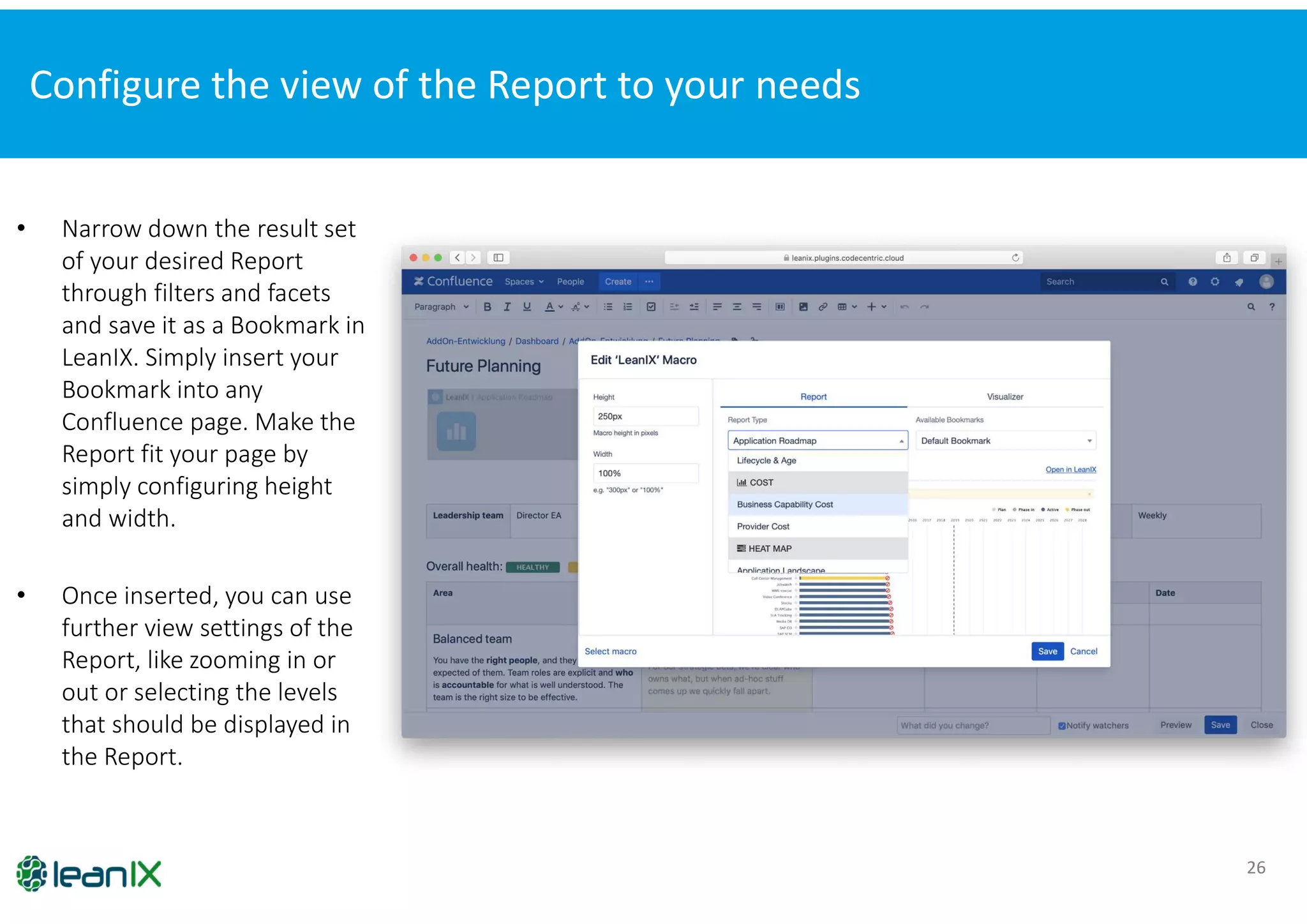Screen dimensions: 1307x924
Task: Open the insert more content plus dropdown
Action: 877,307
